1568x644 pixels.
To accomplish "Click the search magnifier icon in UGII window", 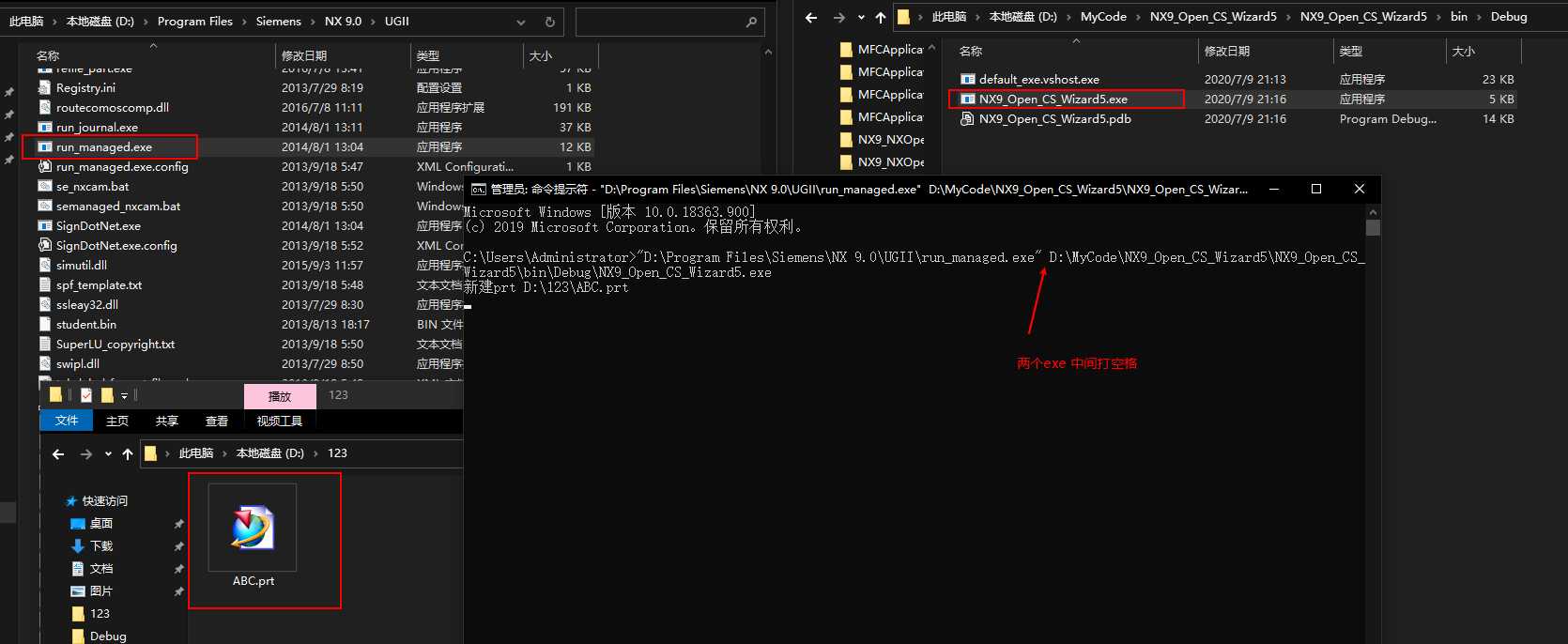I will [x=750, y=22].
